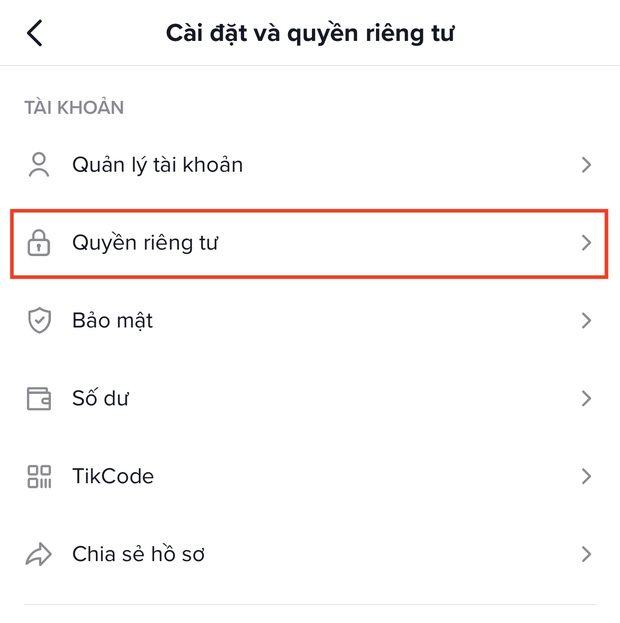The width and height of the screenshot is (620, 623).
Task: Tap the TikCode text label
Action: click(113, 476)
